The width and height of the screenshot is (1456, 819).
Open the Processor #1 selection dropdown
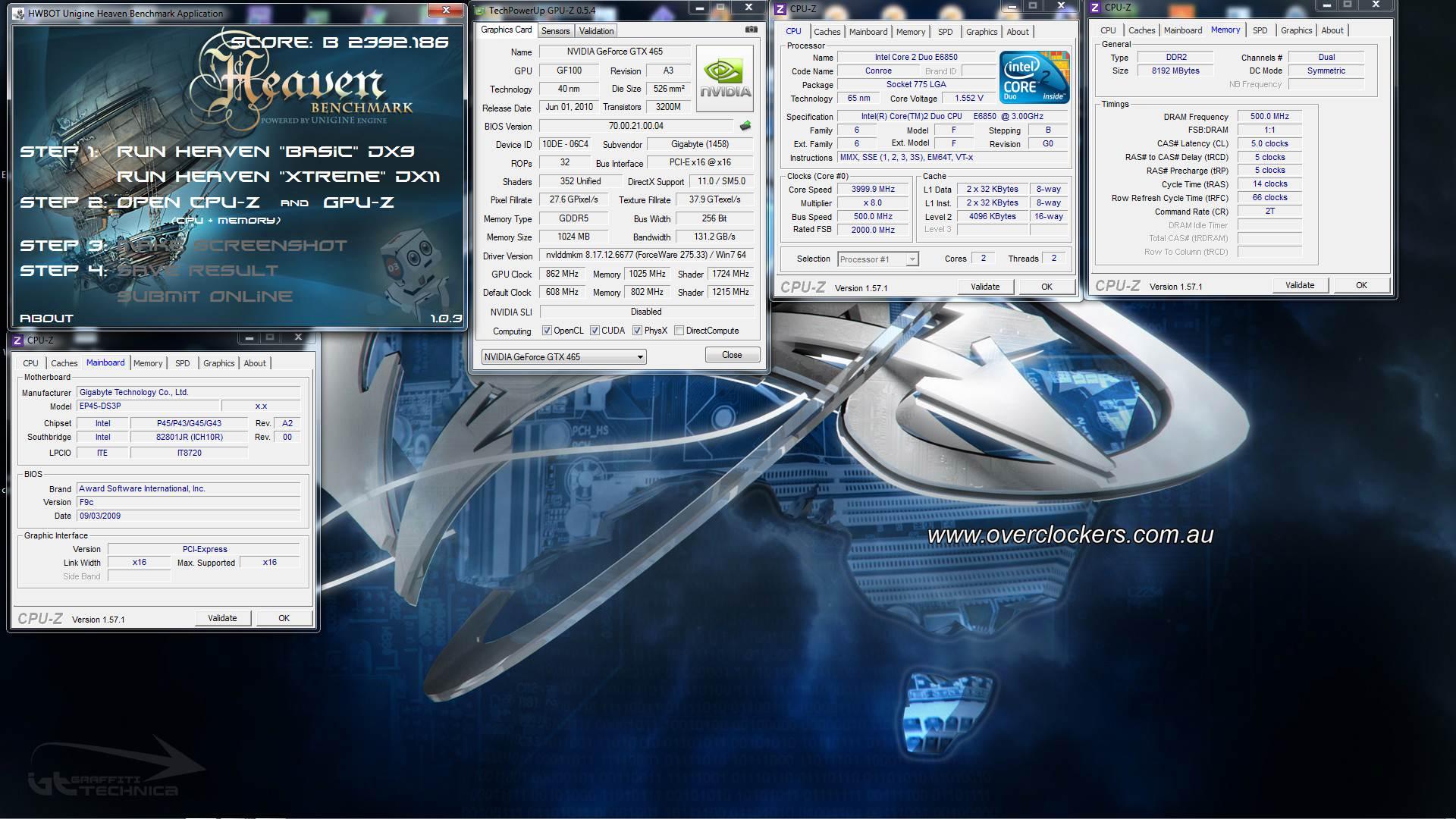pyautogui.click(x=877, y=259)
